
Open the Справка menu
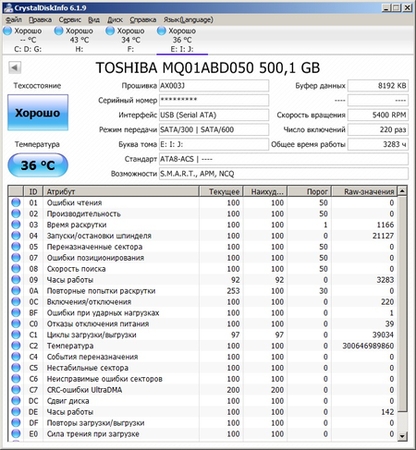pos(143,20)
